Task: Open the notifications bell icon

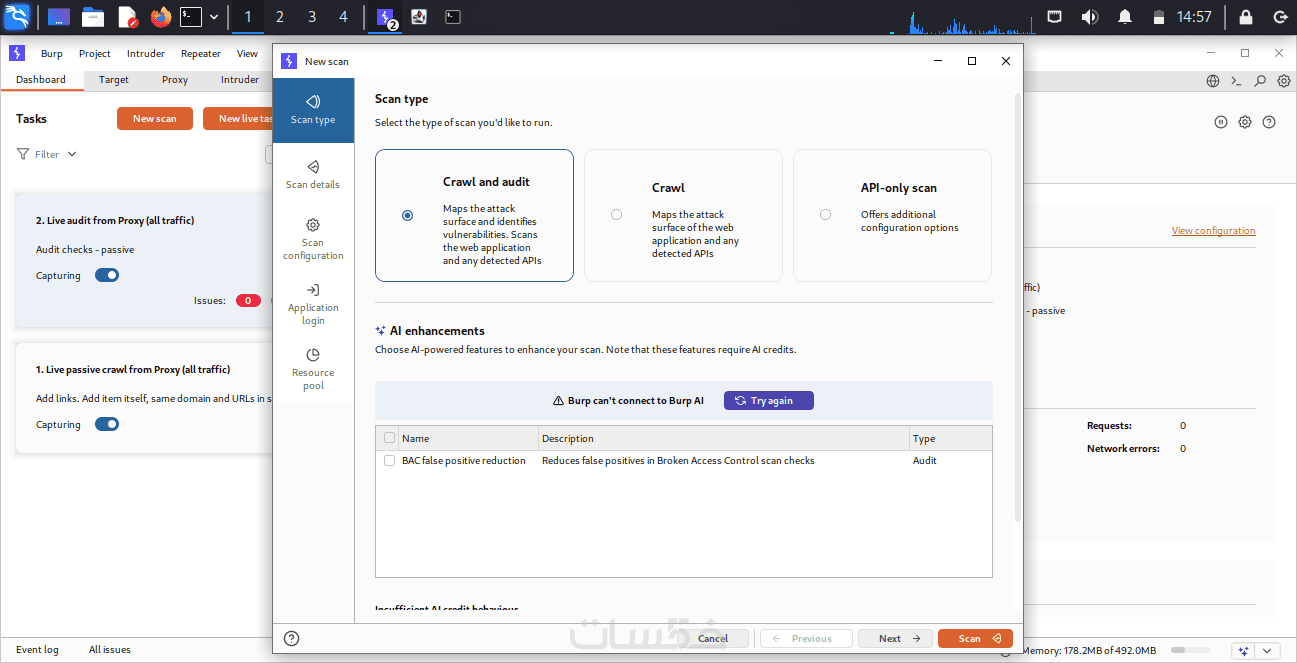Action: pos(1125,17)
